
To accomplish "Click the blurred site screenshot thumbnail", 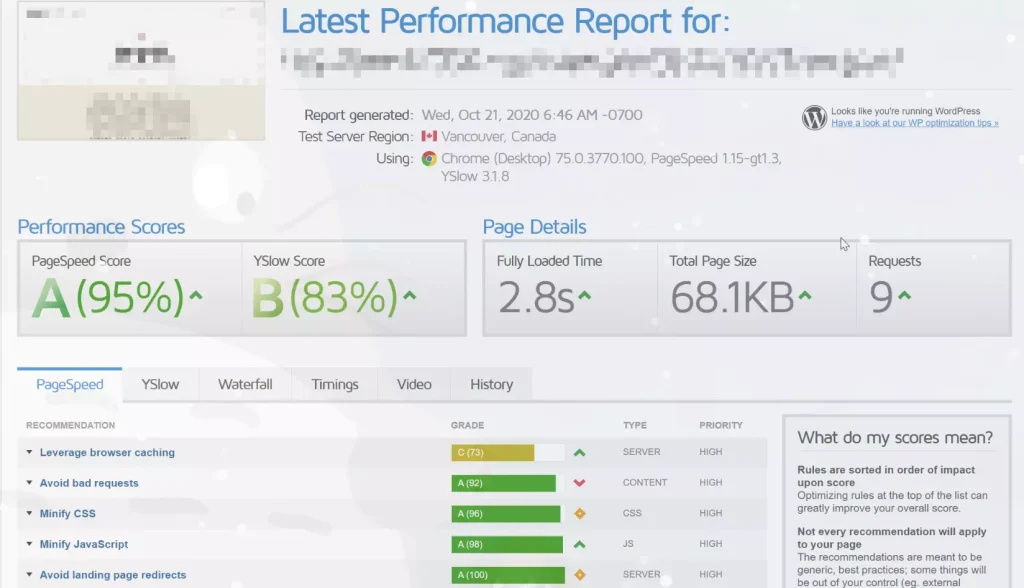I will (x=141, y=70).
